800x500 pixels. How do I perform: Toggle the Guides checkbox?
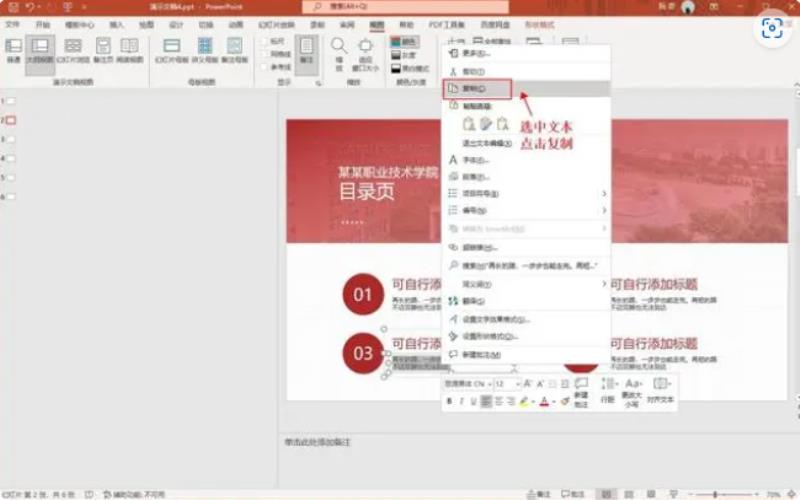265,67
